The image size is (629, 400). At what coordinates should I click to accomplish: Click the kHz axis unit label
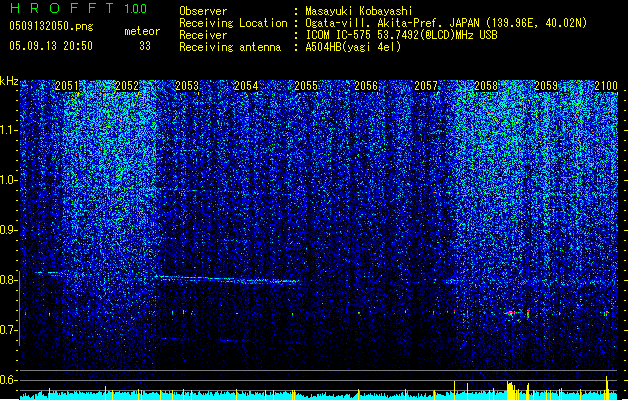9,81
